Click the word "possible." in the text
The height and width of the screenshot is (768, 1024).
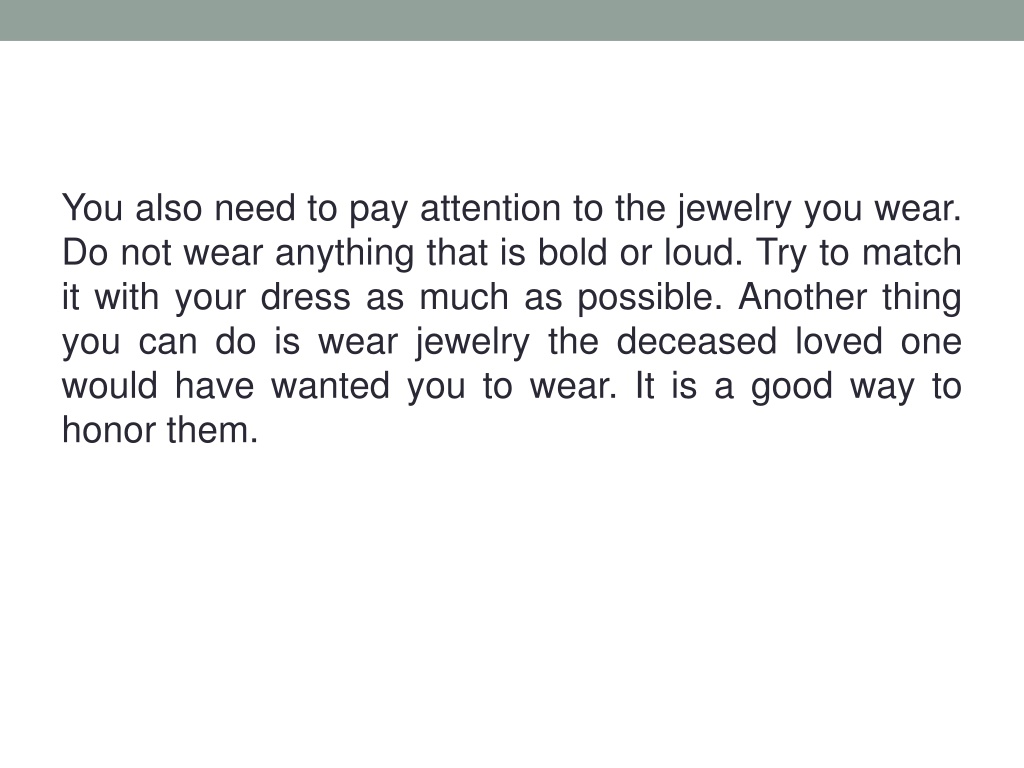(x=649, y=298)
